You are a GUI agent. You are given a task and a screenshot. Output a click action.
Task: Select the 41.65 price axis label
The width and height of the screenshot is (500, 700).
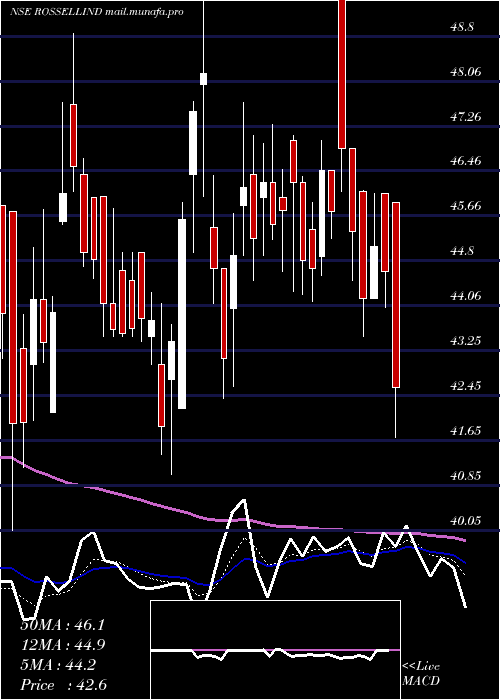click(465, 431)
